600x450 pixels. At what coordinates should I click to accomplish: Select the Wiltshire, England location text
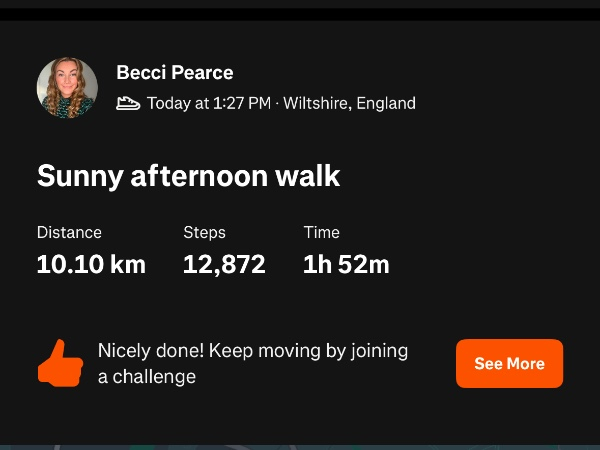click(x=349, y=103)
